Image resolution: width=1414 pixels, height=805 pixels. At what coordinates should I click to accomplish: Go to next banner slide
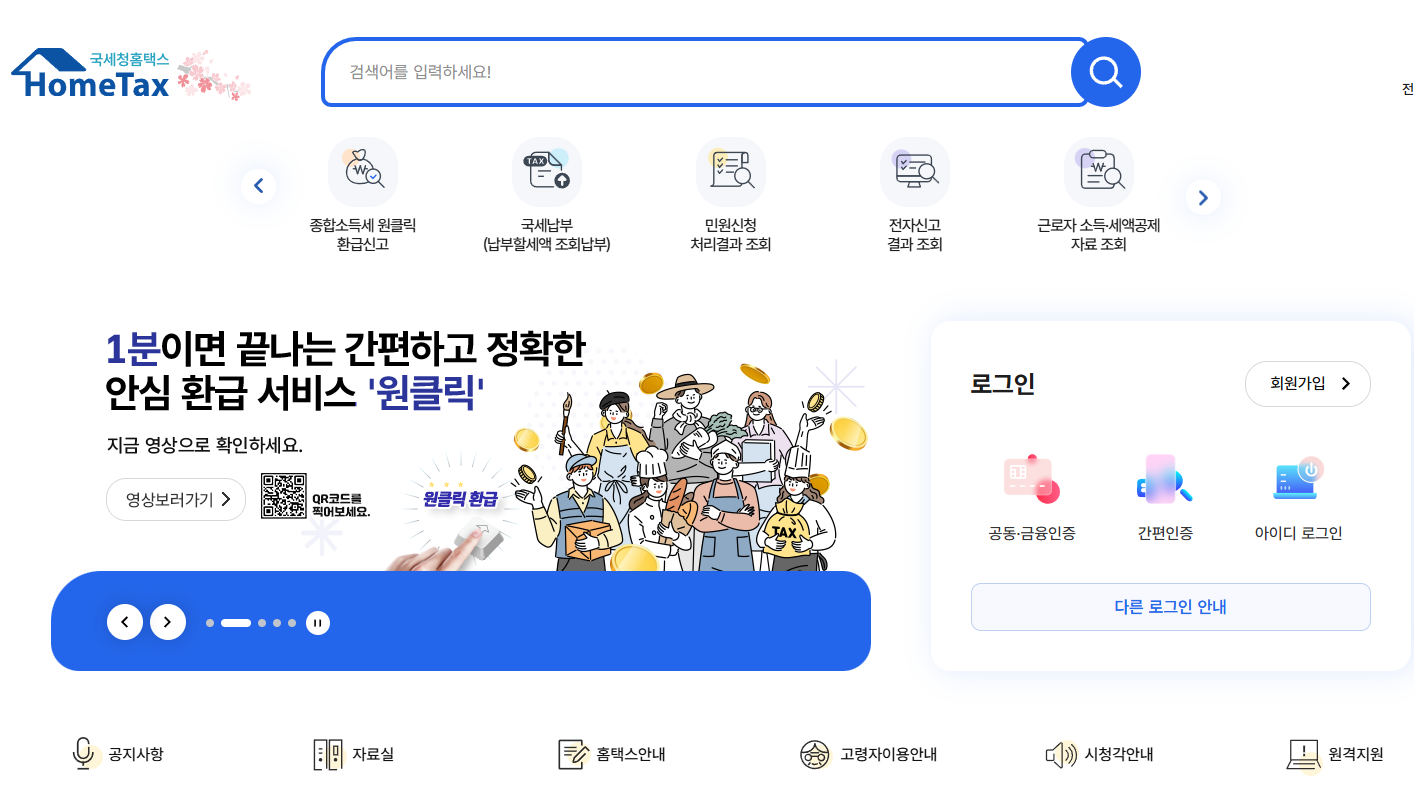click(x=168, y=622)
